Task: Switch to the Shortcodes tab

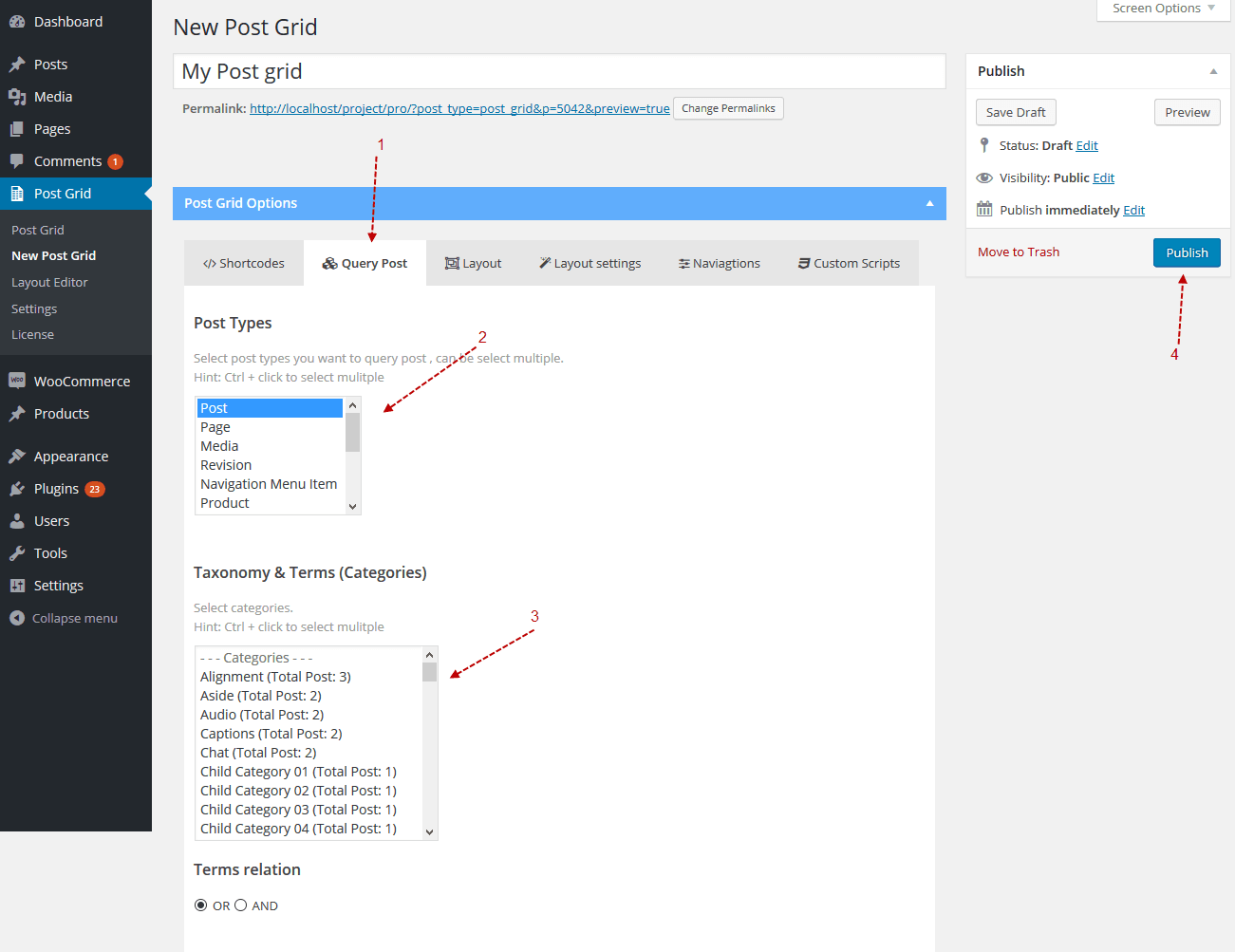Action: pyautogui.click(x=244, y=264)
